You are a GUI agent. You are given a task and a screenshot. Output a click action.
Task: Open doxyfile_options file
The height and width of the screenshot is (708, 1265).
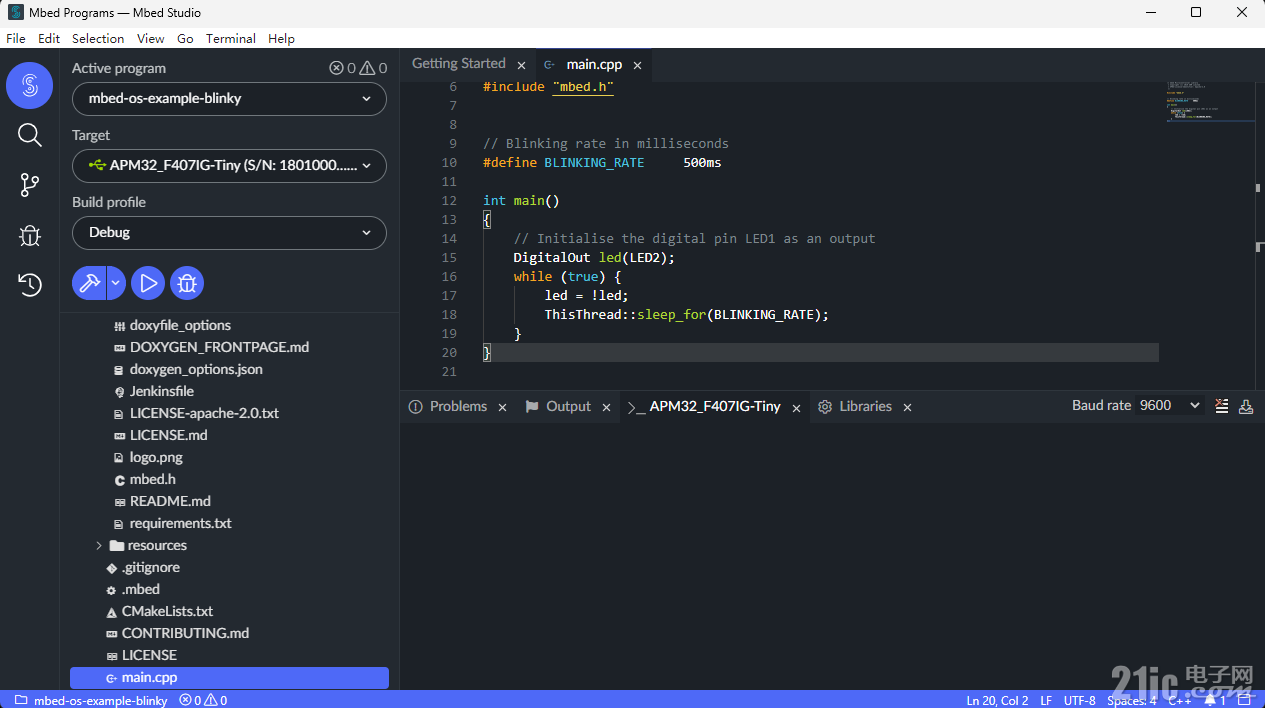pyautogui.click(x=180, y=325)
